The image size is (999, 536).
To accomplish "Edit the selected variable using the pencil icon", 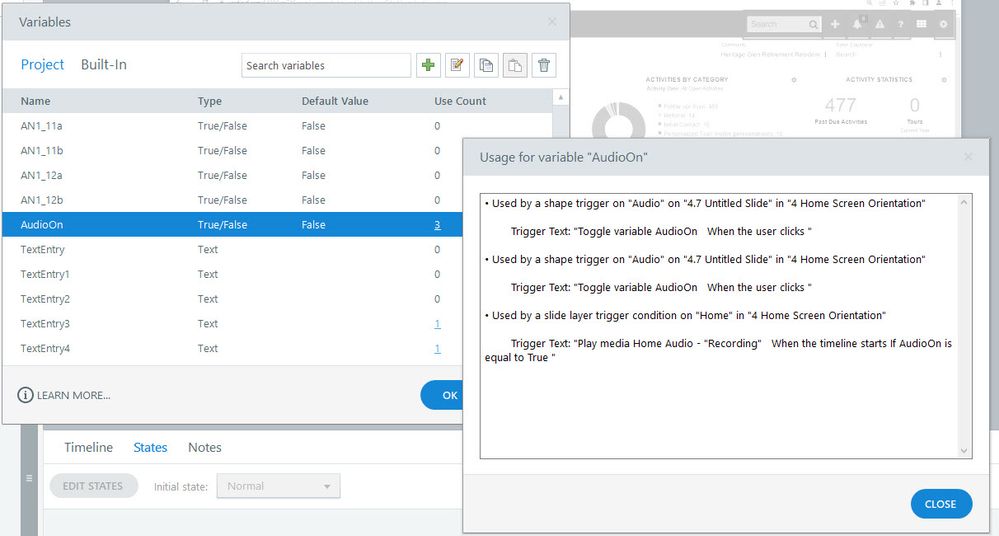I will pyautogui.click(x=457, y=65).
